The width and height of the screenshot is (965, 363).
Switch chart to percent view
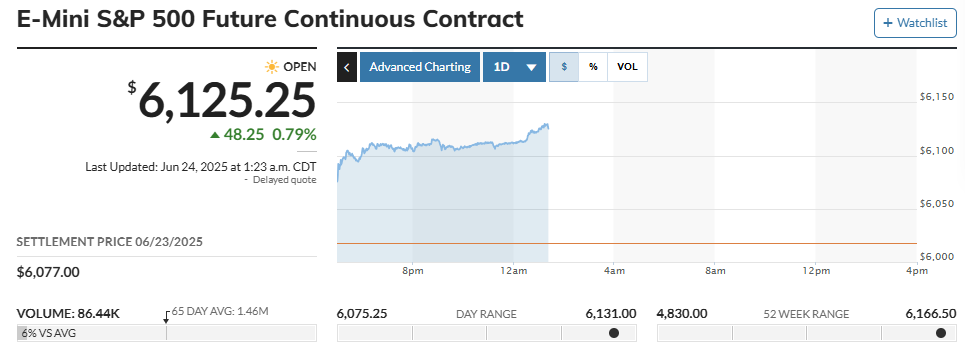[x=593, y=67]
